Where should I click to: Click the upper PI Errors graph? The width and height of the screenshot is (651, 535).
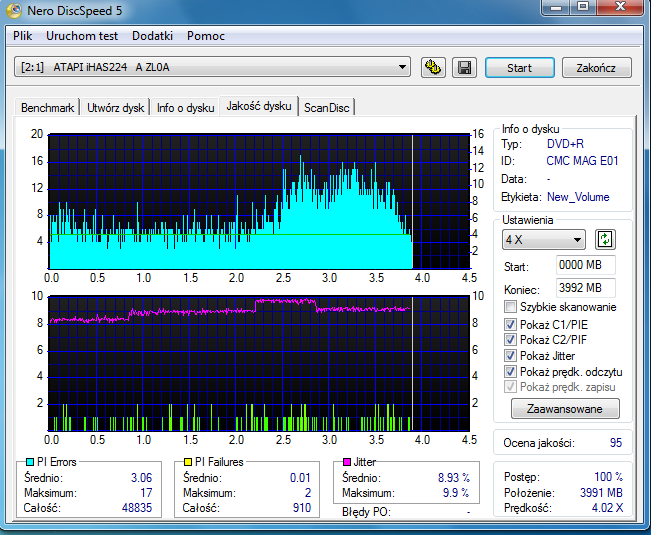259,201
